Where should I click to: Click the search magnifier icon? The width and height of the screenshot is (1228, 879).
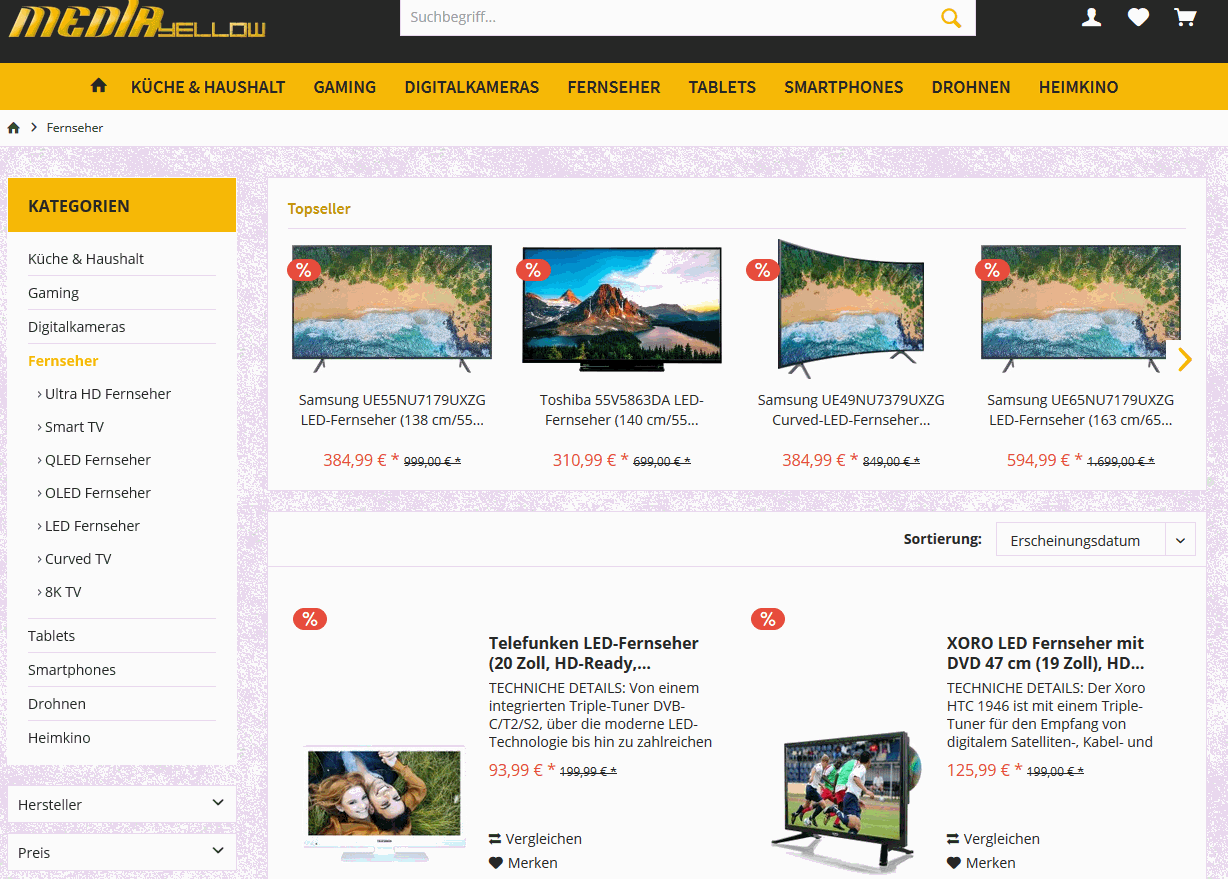[951, 17]
